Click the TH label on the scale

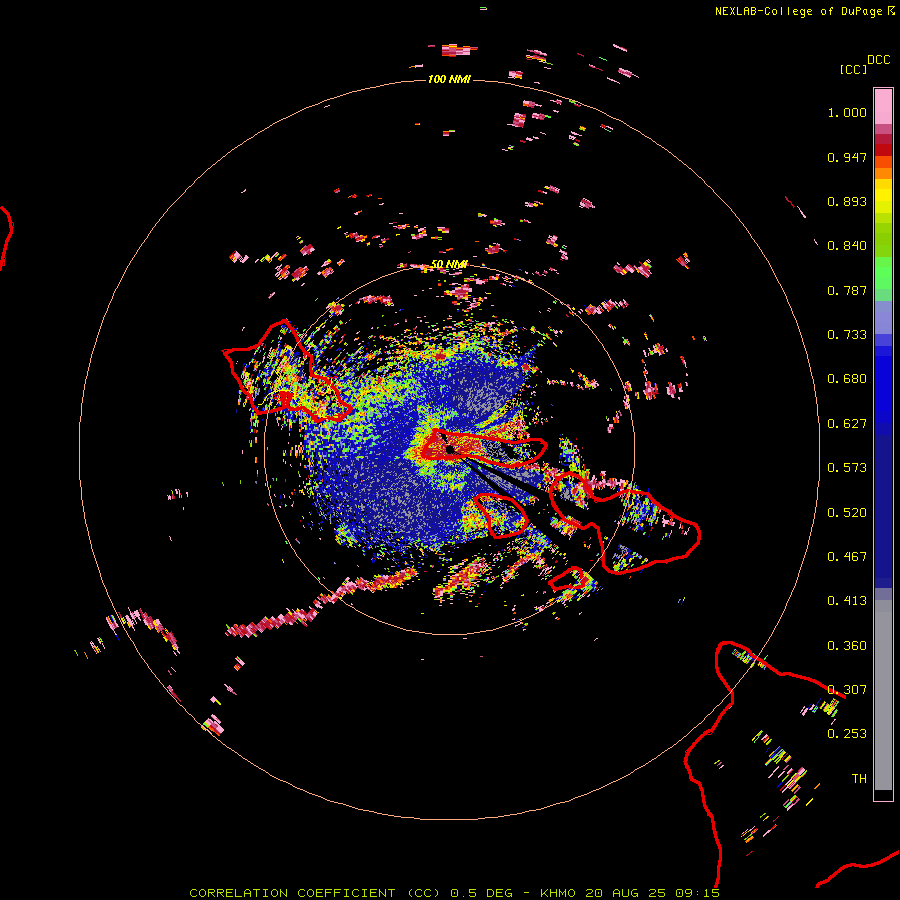pyautogui.click(x=859, y=779)
